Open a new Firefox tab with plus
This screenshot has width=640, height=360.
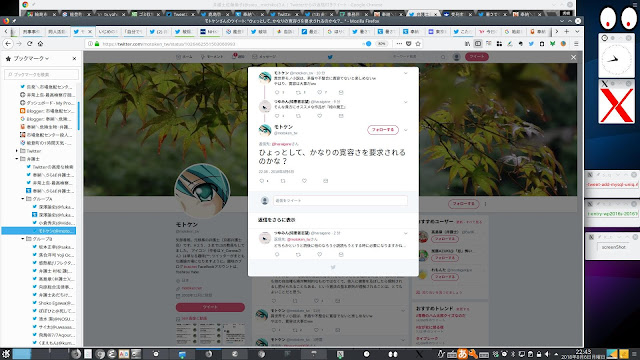coord(567,31)
